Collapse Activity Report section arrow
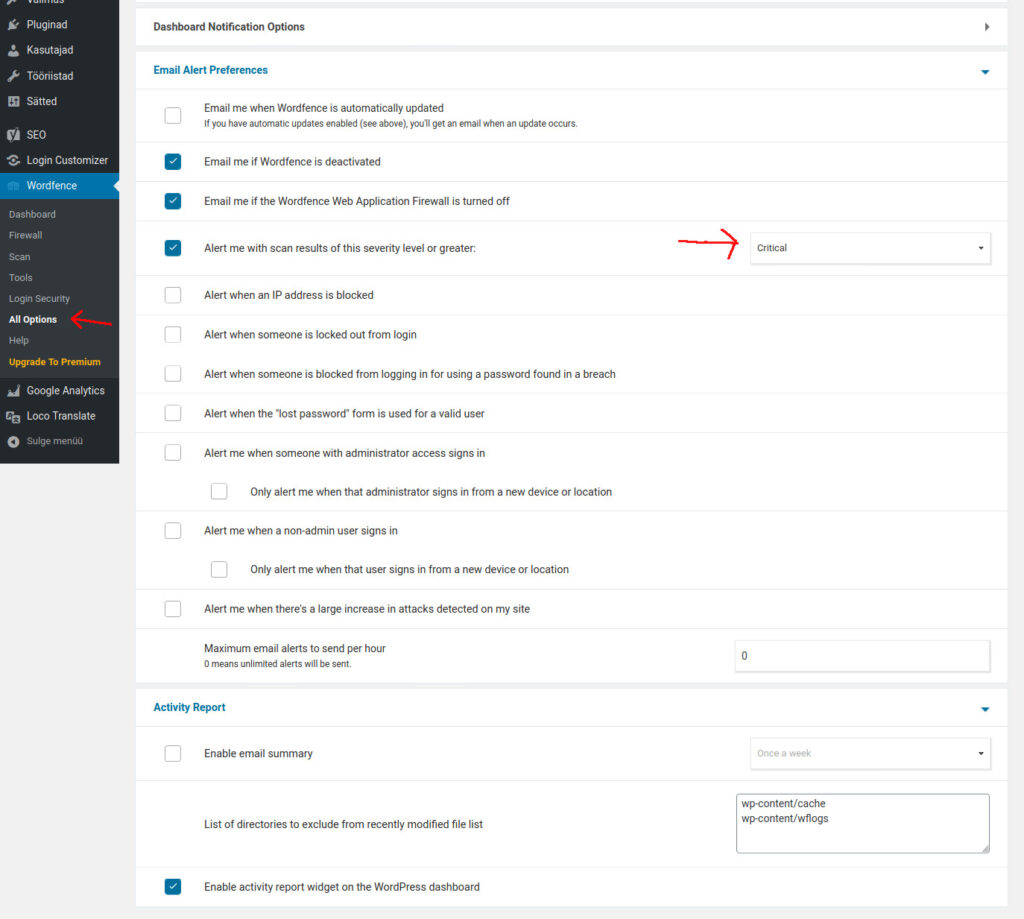The image size is (1024, 919). (x=985, y=709)
